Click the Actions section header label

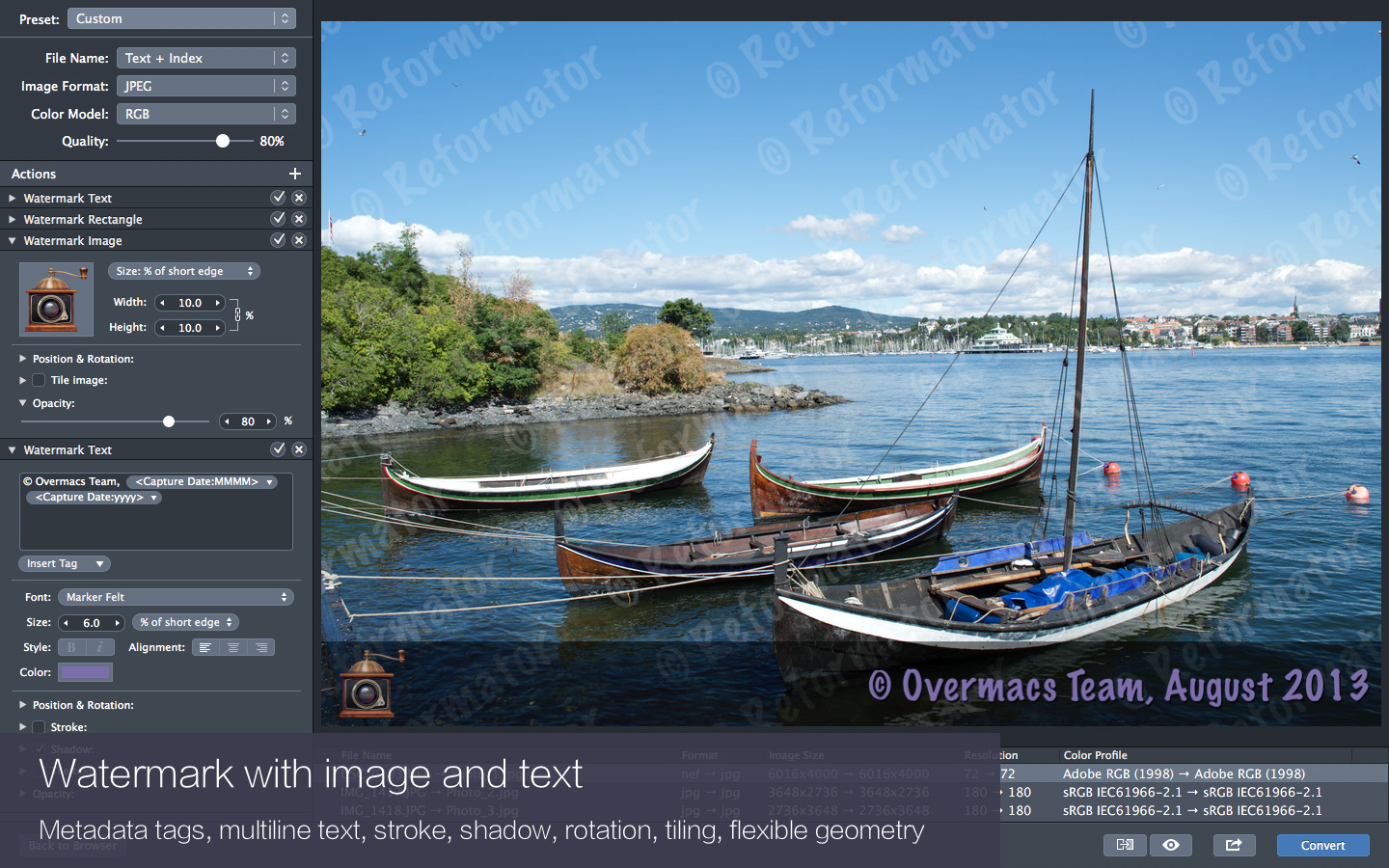click(x=34, y=174)
